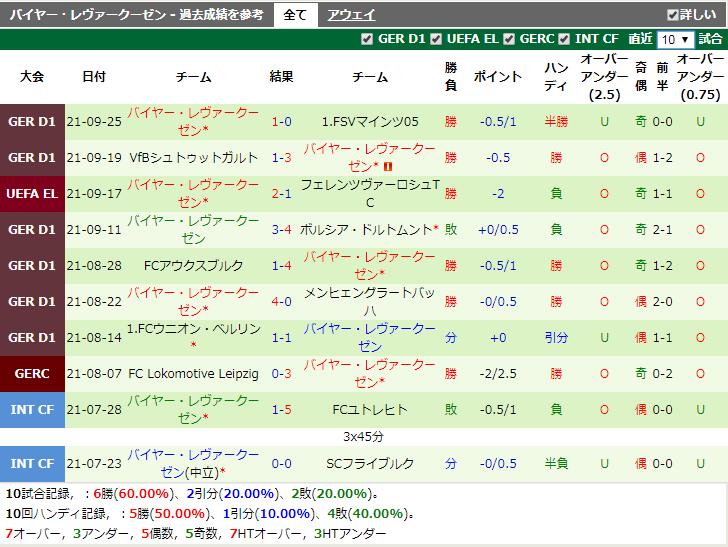Click the 3x45分 note

click(x=364, y=436)
